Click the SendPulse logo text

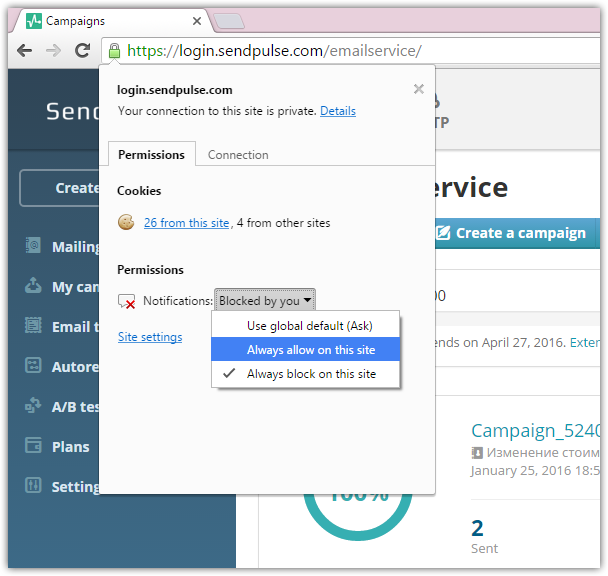coord(73,111)
